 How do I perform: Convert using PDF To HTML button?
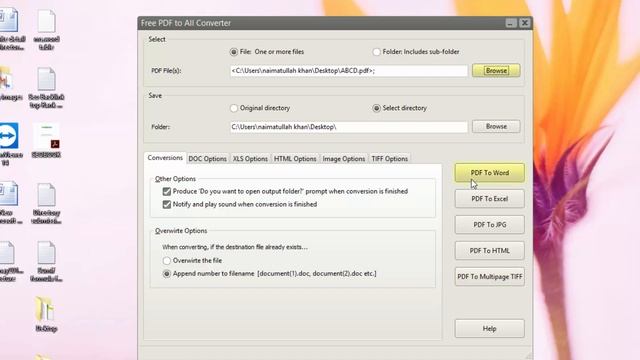tap(489, 251)
